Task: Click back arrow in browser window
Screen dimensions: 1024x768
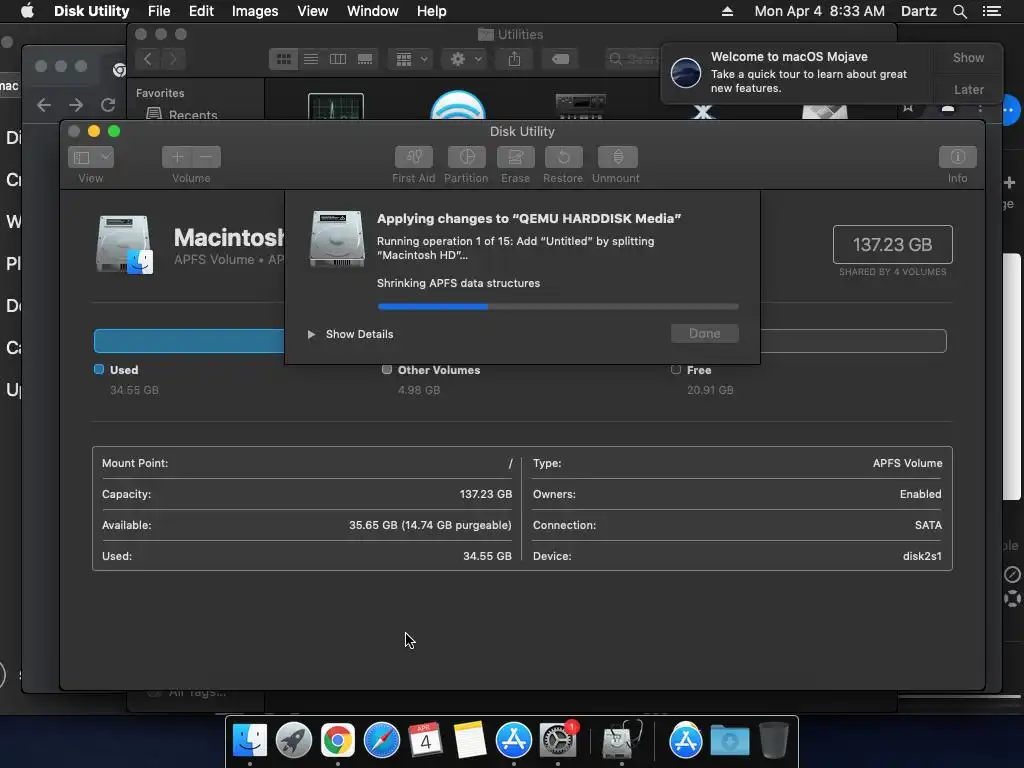Action: coord(44,104)
